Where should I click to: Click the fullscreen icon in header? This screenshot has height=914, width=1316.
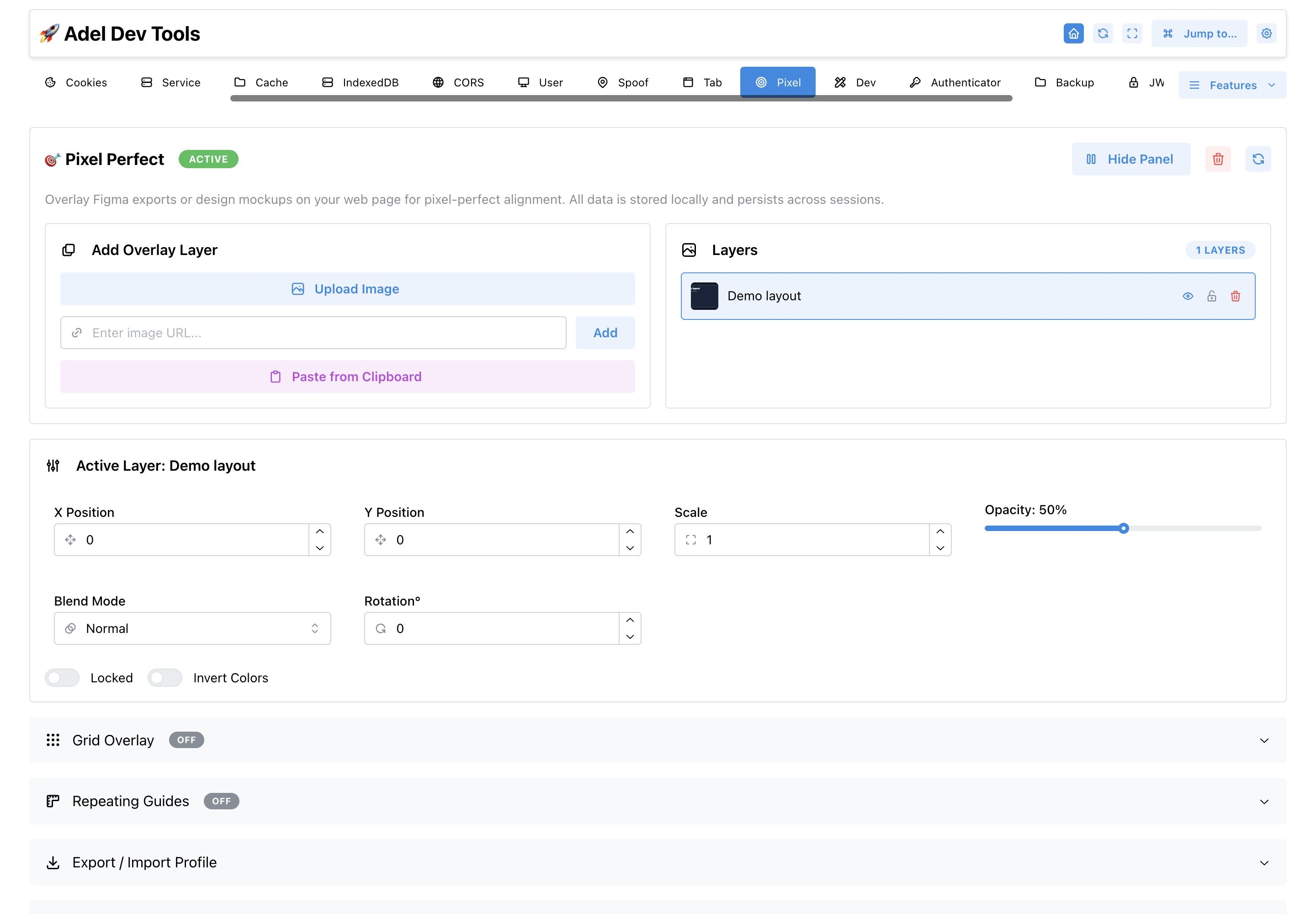1131,33
